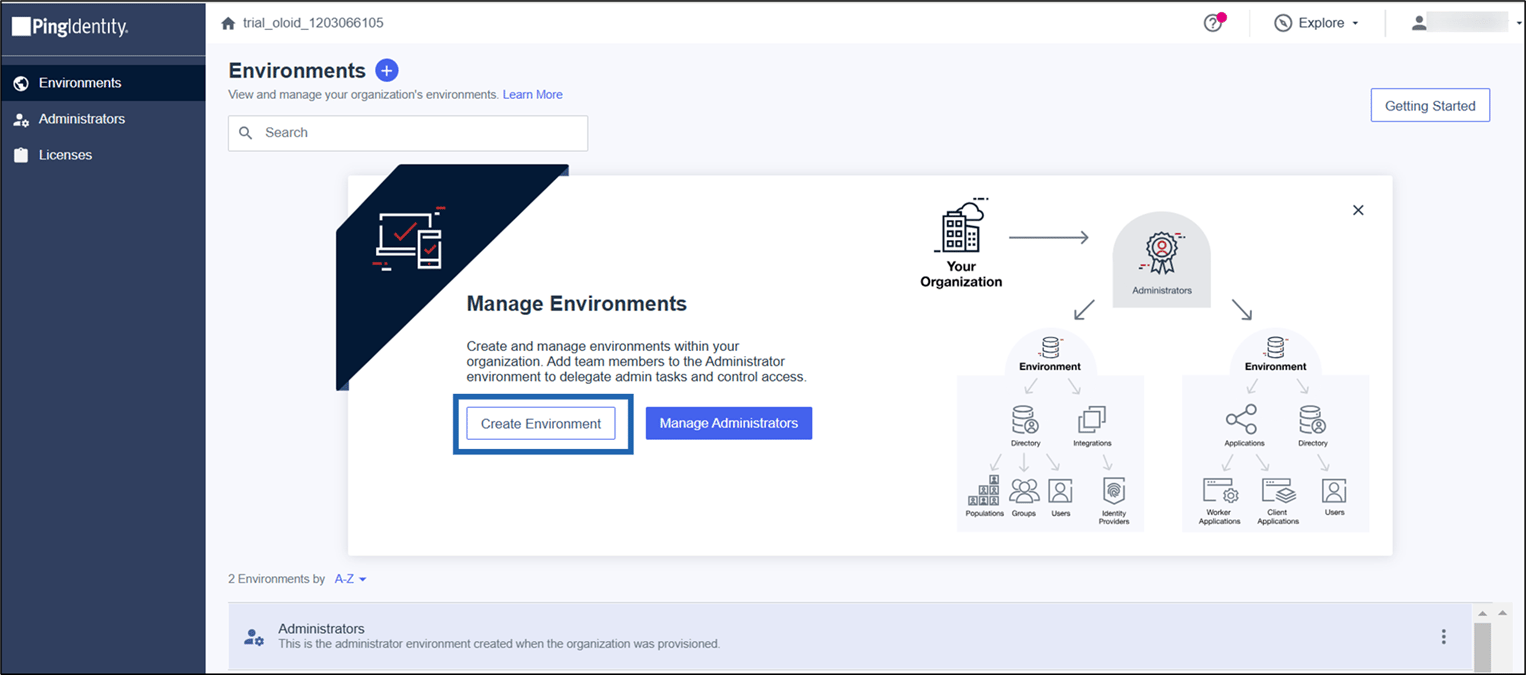Click the compass icon beside Explore
Image resolution: width=1526 pixels, height=675 pixels.
tap(1283, 23)
